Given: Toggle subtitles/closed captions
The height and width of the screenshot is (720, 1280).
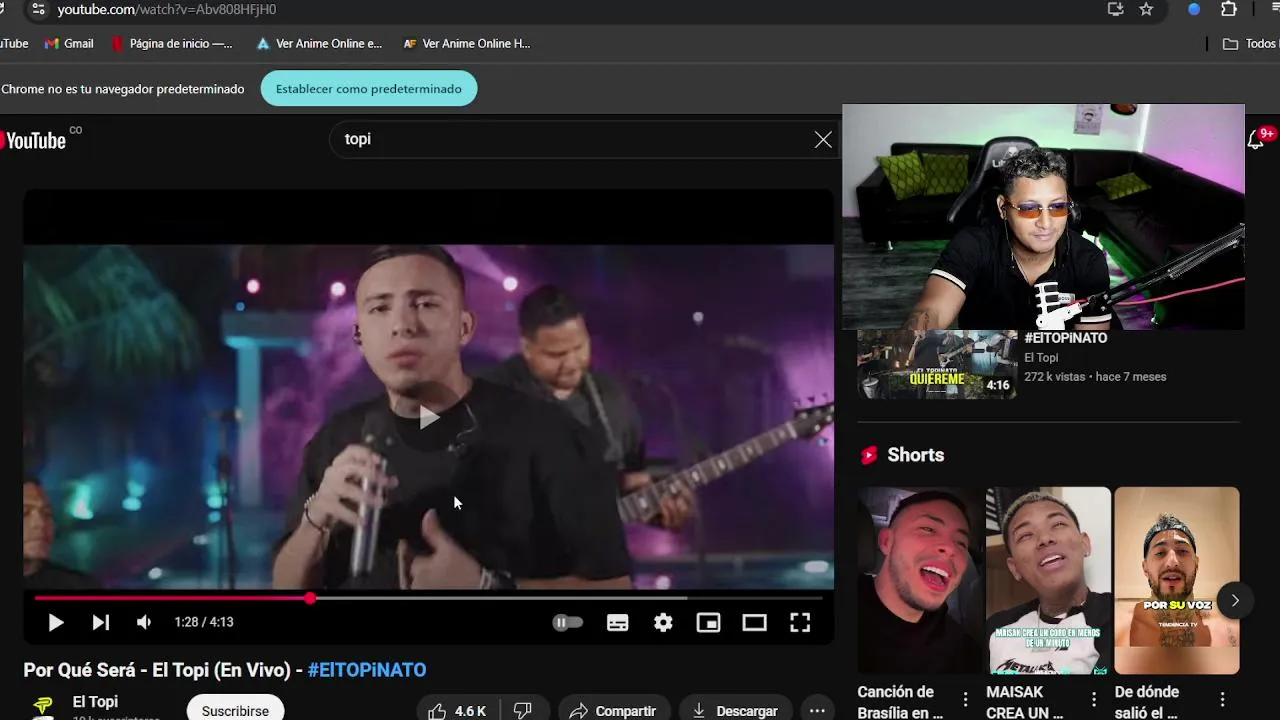Looking at the screenshot, I should [618, 622].
